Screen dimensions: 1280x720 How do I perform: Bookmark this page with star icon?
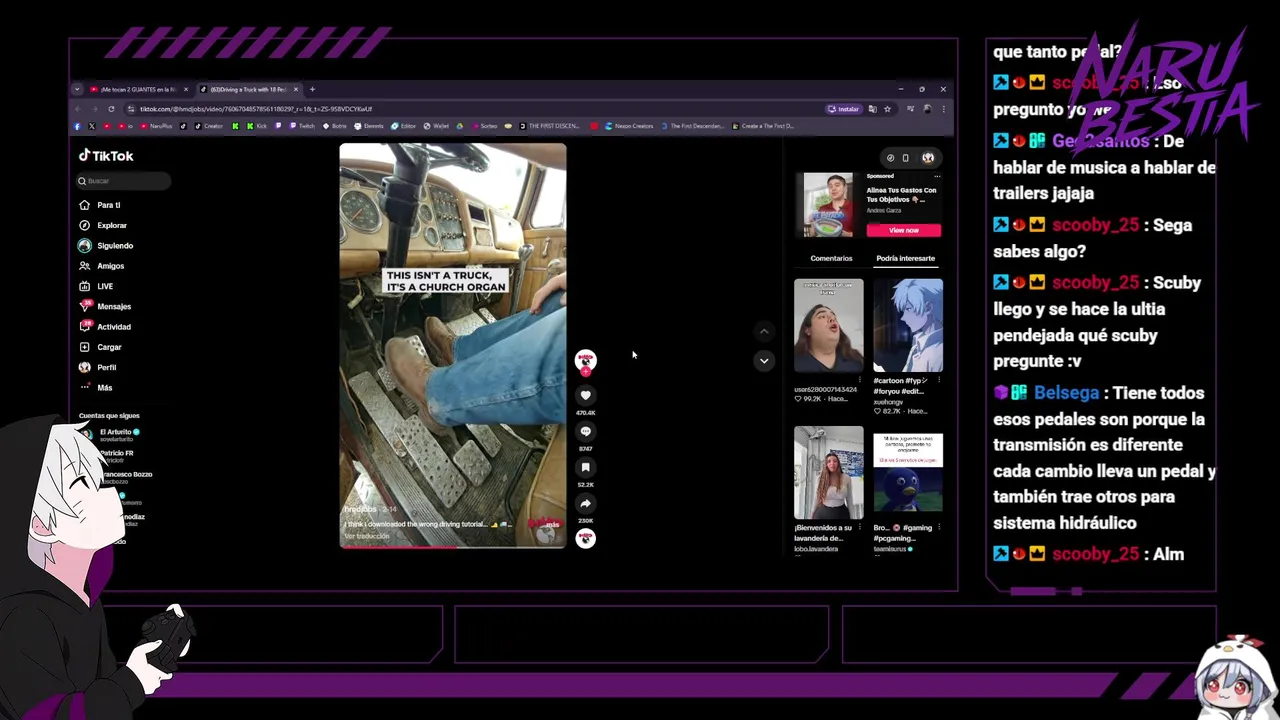887,108
